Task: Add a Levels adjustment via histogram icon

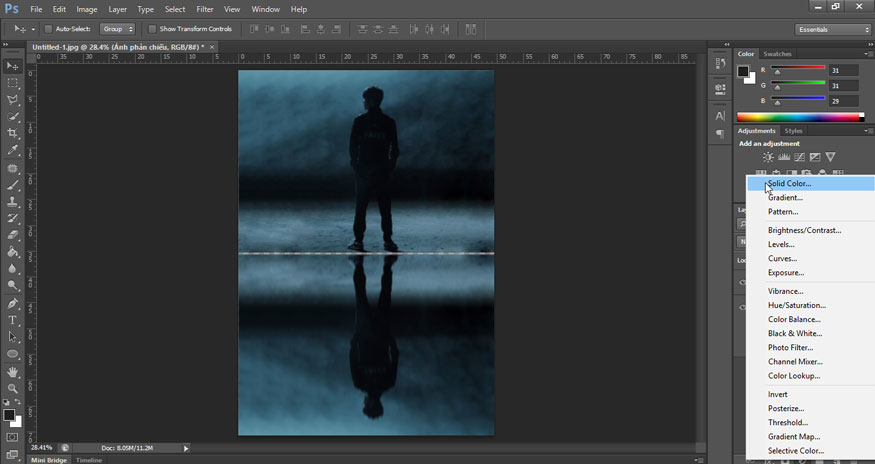Action: (x=784, y=157)
